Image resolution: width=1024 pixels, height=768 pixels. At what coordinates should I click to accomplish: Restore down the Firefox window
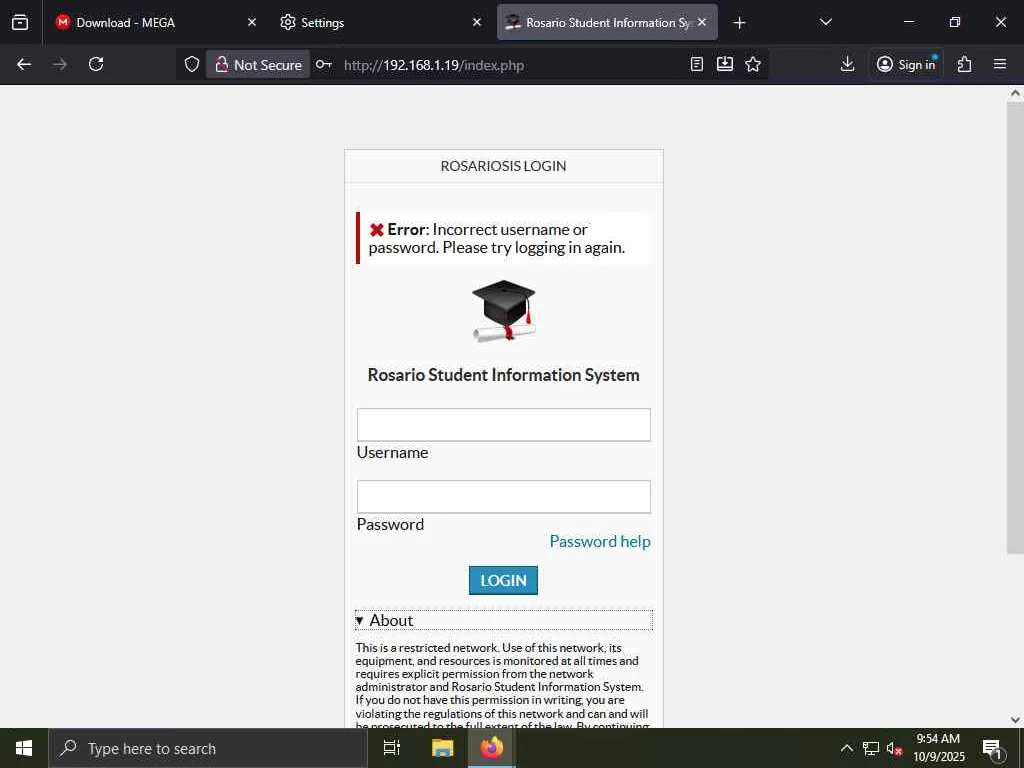click(x=955, y=22)
